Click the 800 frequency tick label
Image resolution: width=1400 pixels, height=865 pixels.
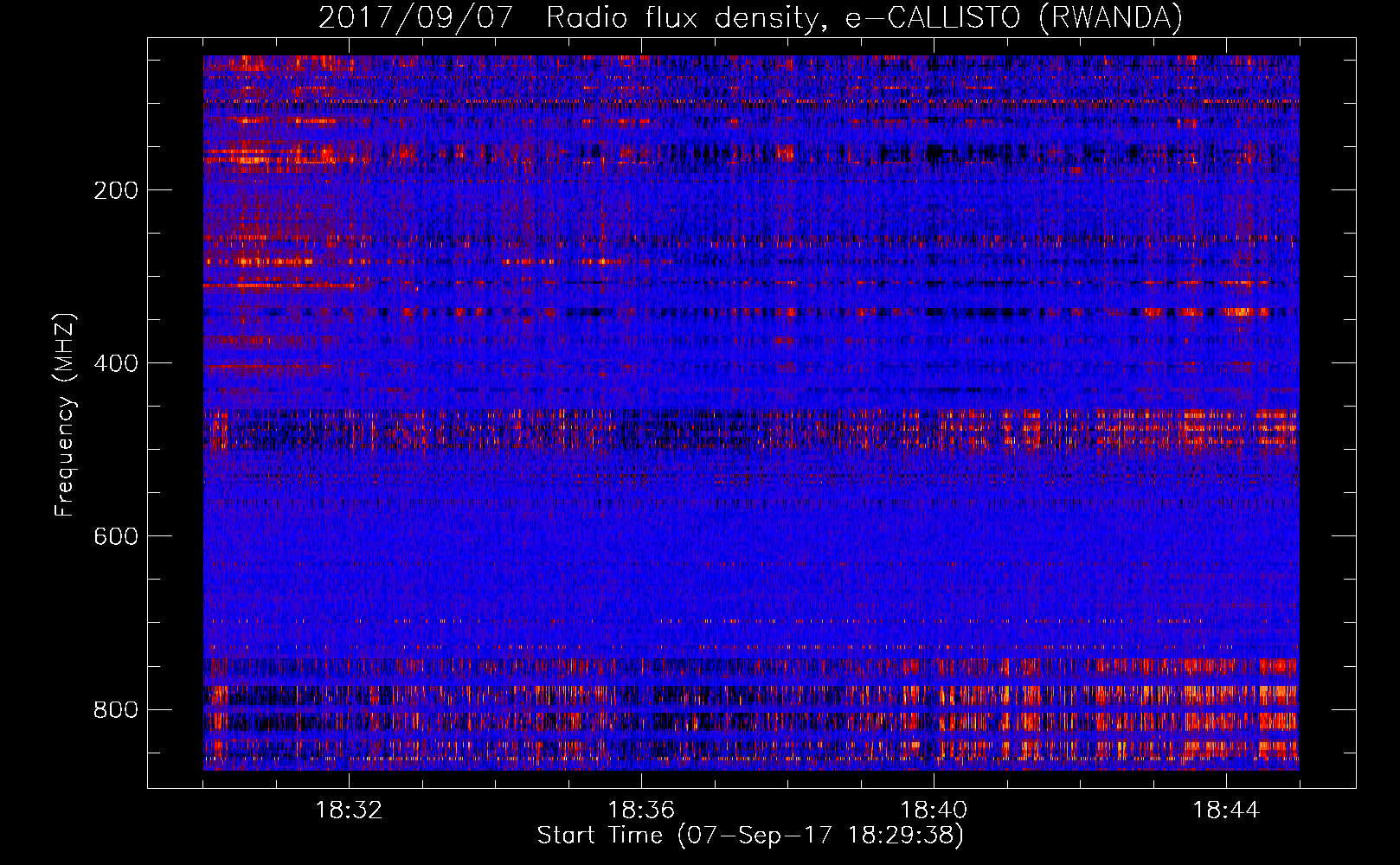pyautogui.click(x=116, y=710)
